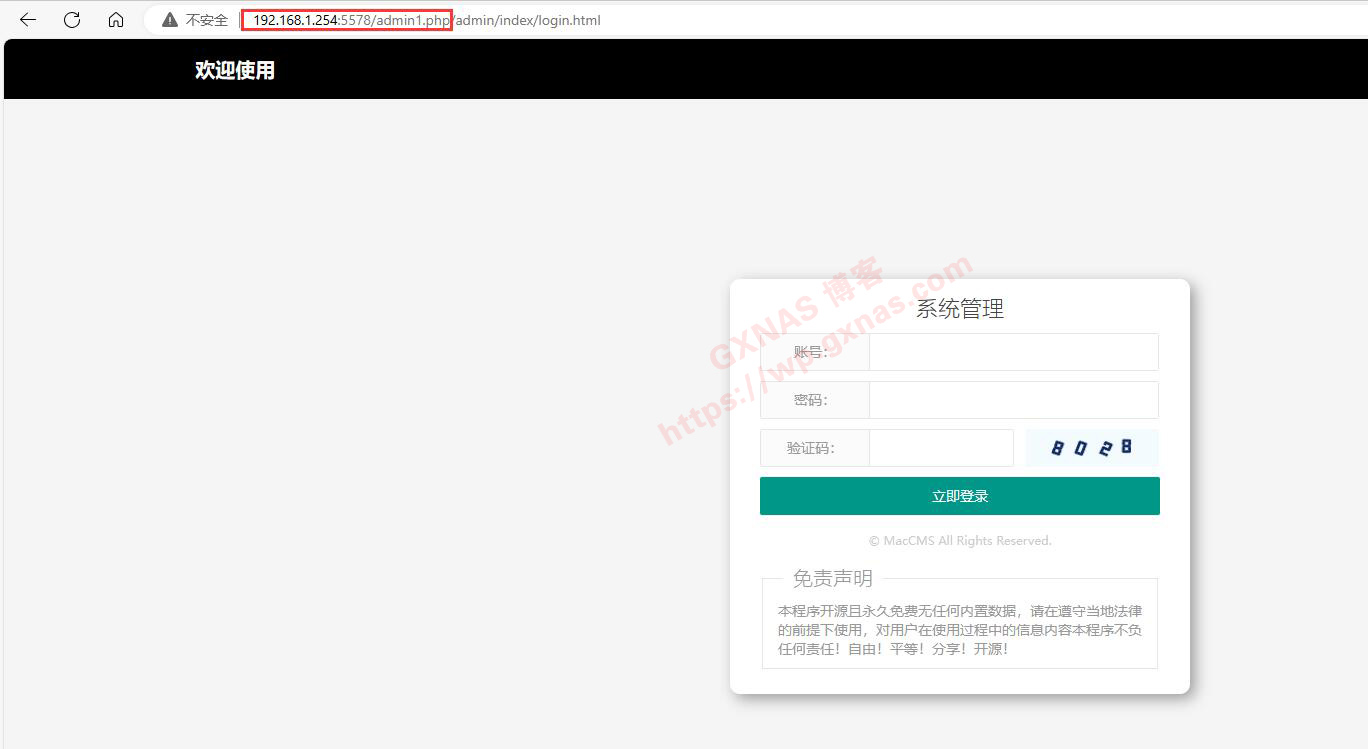Click the login.html part of the URL
This screenshot has width=1368, height=749.
click(x=568, y=20)
